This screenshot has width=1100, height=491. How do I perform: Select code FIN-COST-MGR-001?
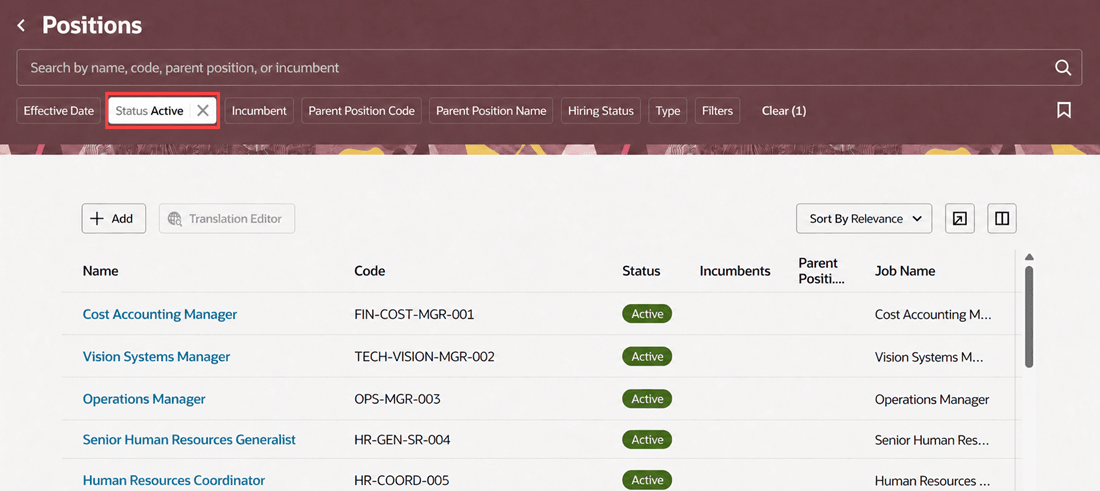coord(414,314)
